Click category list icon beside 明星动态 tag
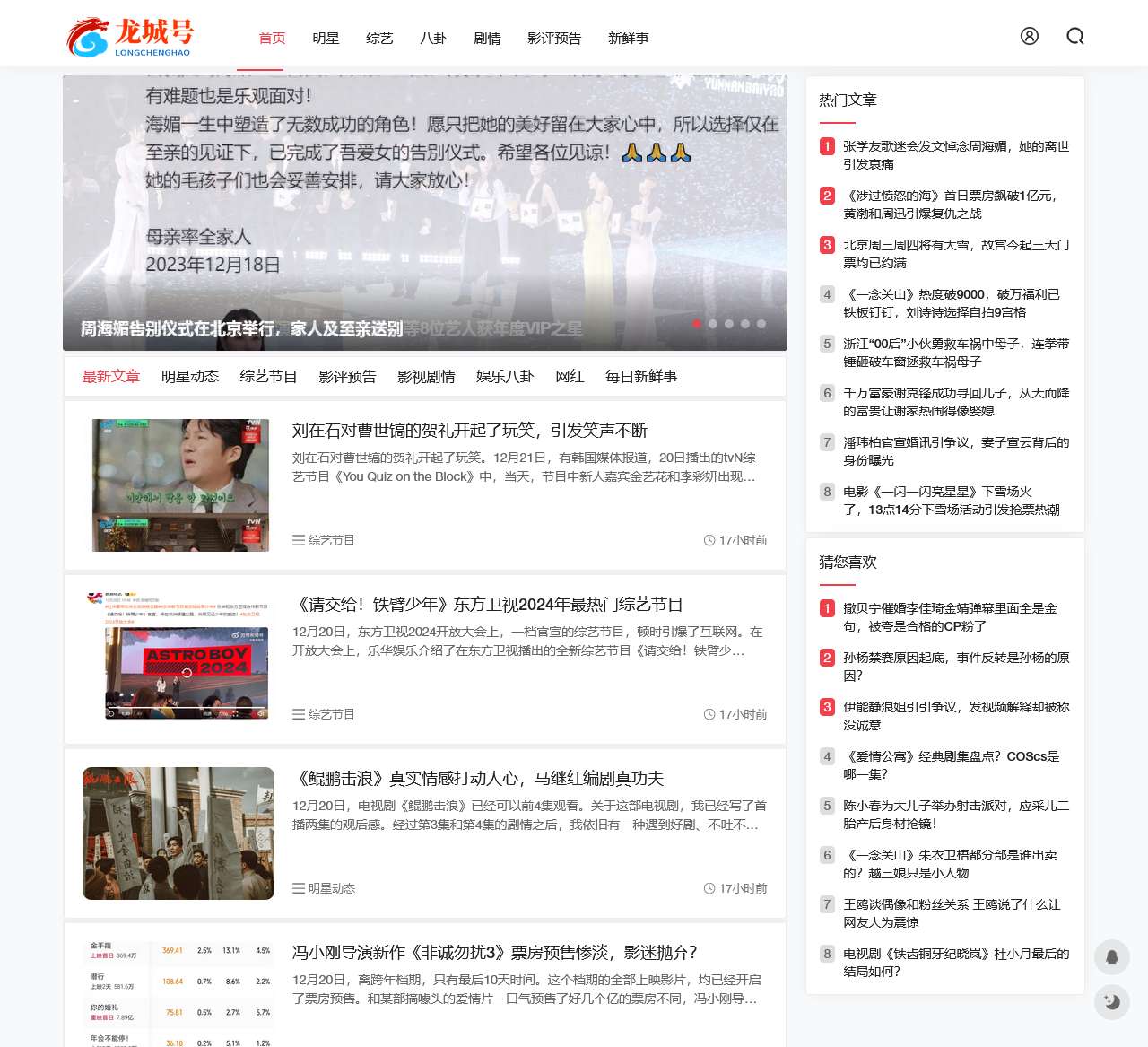Viewport: 1148px width, 1047px height. [x=299, y=888]
